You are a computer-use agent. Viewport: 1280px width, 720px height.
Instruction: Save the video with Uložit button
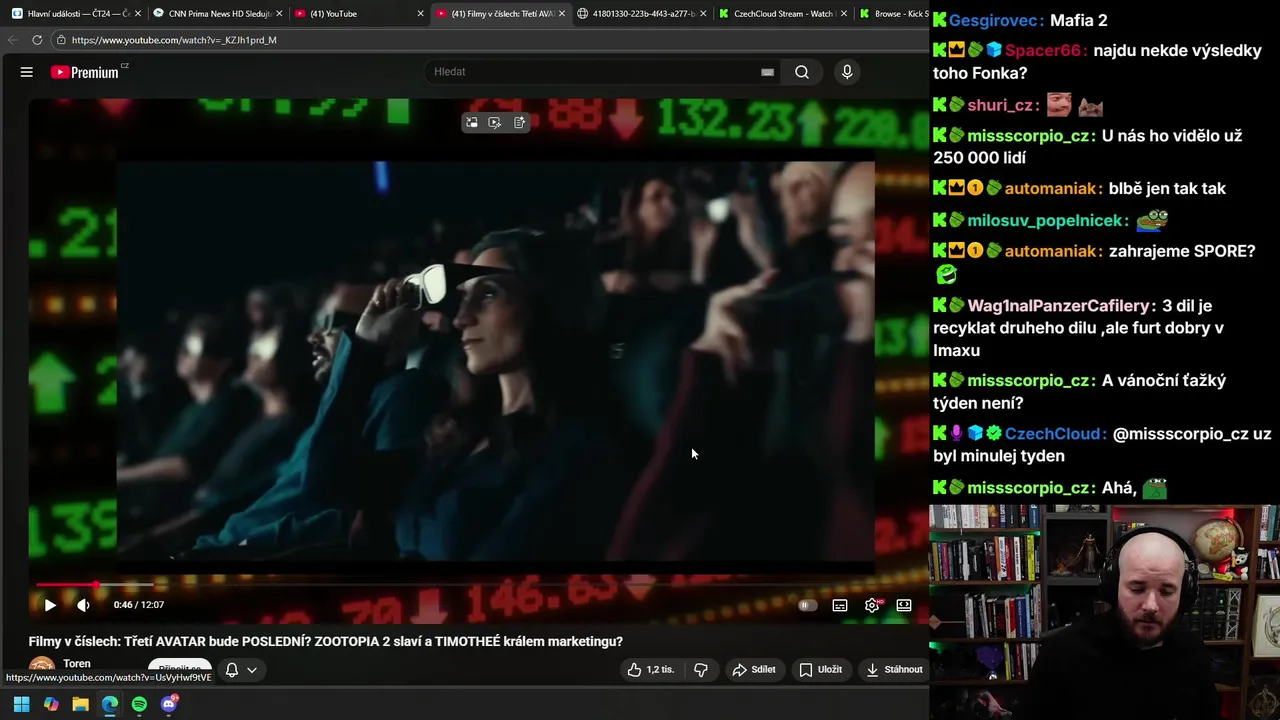click(820, 670)
